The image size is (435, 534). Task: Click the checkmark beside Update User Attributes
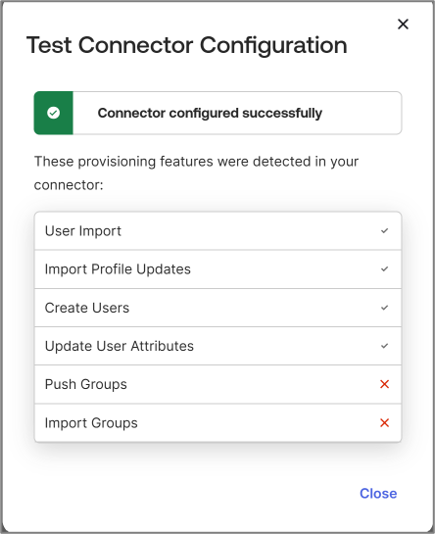point(385,346)
